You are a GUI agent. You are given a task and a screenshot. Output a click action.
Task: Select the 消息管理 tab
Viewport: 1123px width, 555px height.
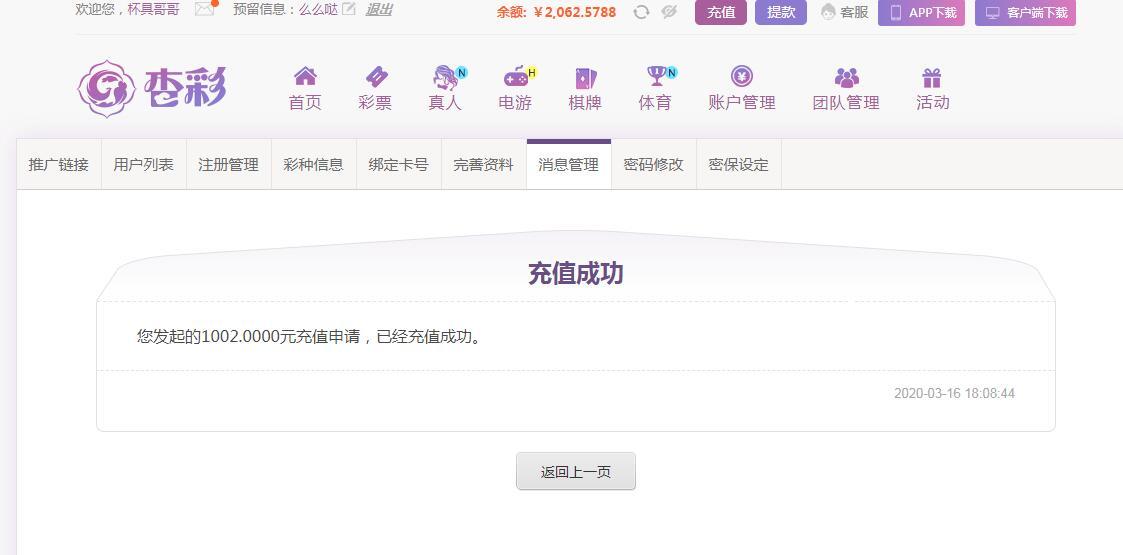pos(569,165)
